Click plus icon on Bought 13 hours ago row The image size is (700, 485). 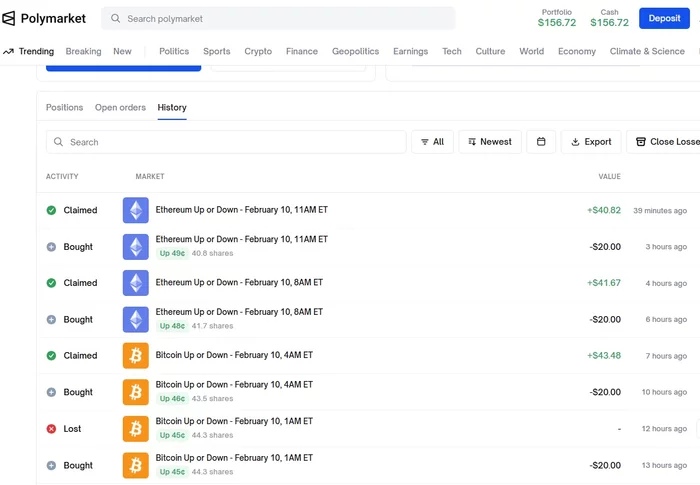(51, 465)
